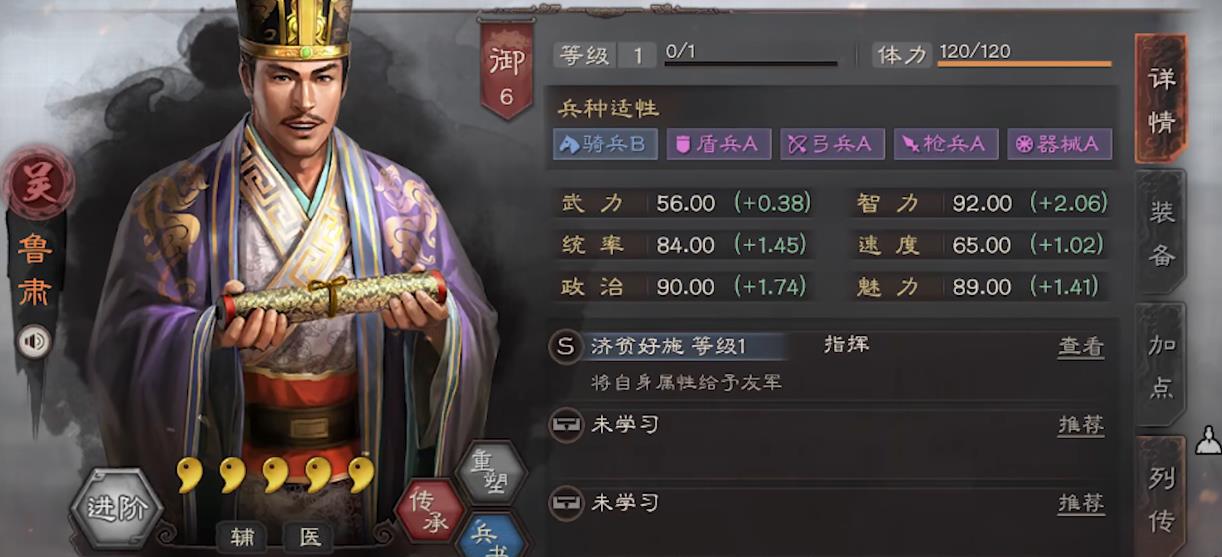Image resolution: width=1222 pixels, height=557 pixels.
Task: Click the small figure icon at the right edge
Action: 1209,440
